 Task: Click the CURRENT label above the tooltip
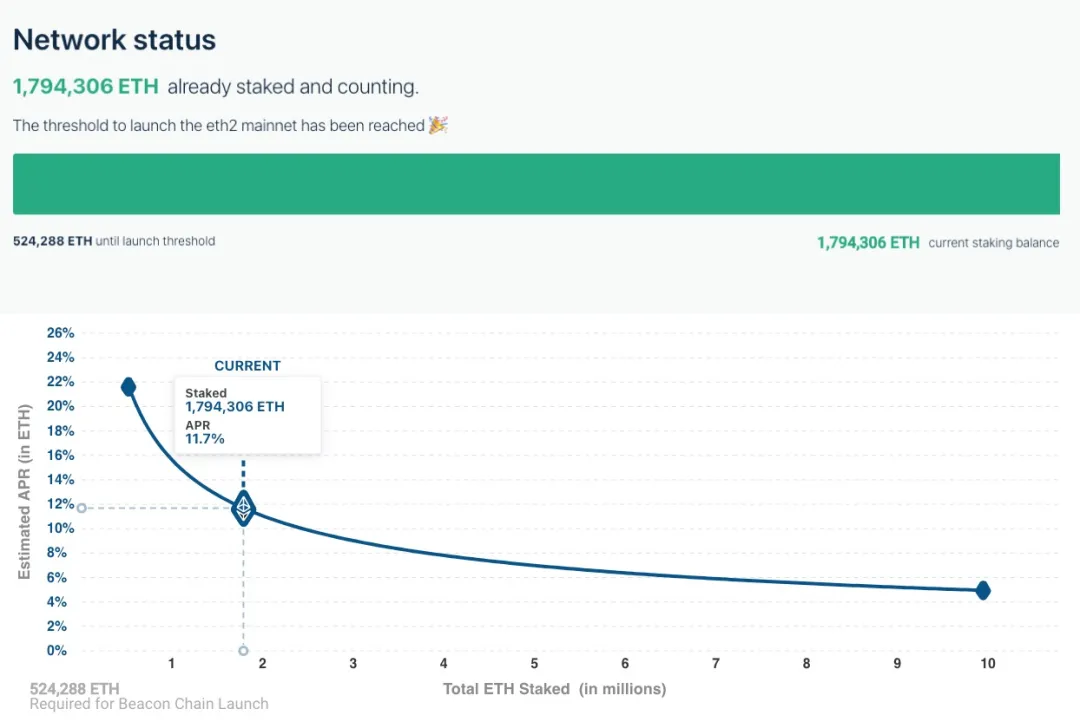tap(247, 366)
